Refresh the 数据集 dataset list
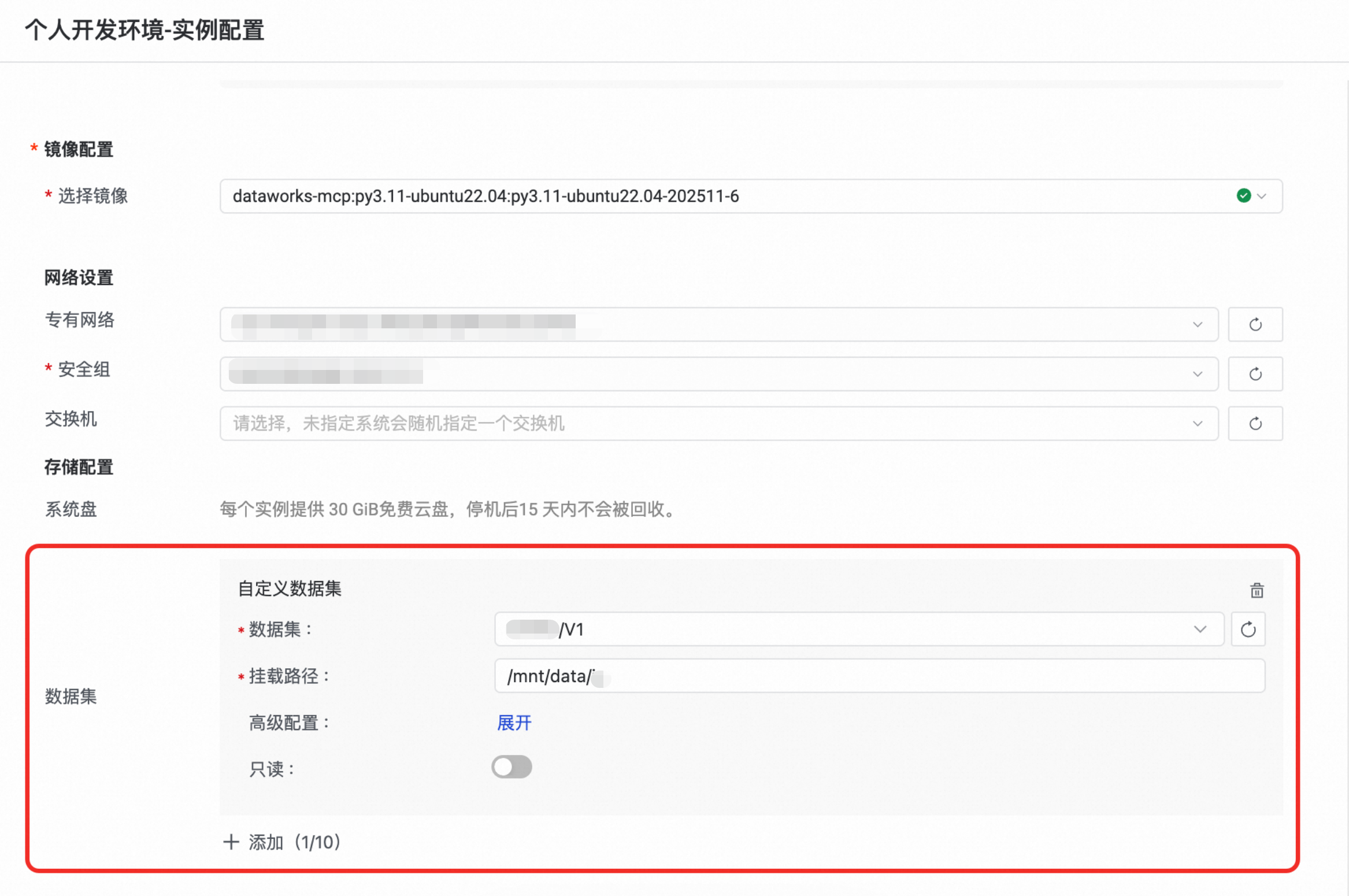This screenshot has width=1349, height=896. pos(1248,629)
